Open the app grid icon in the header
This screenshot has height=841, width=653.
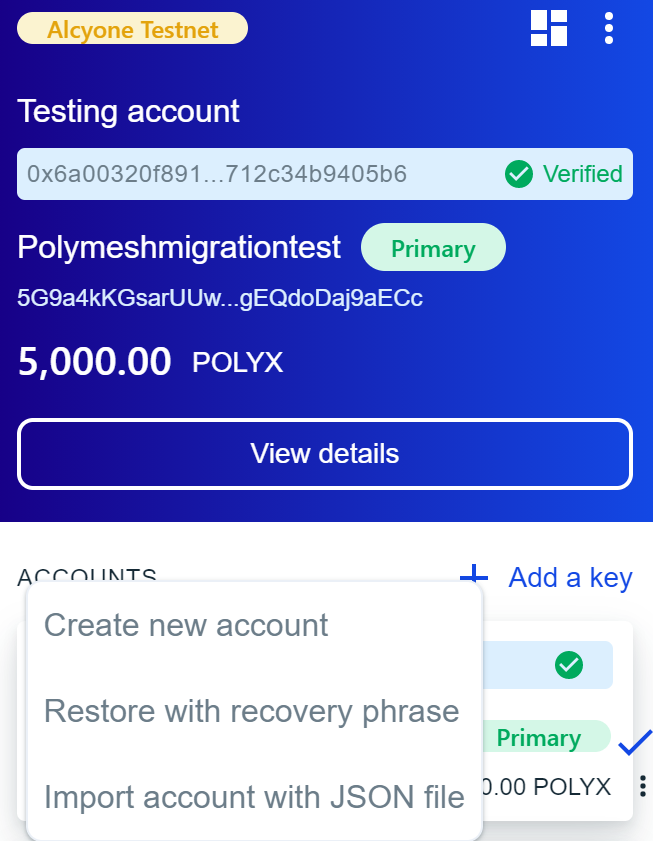(549, 28)
